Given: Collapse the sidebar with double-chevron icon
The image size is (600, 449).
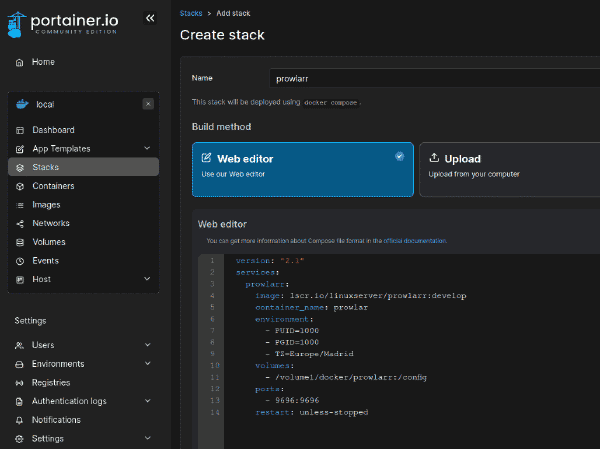Looking at the screenshot, I should point(150,18).
